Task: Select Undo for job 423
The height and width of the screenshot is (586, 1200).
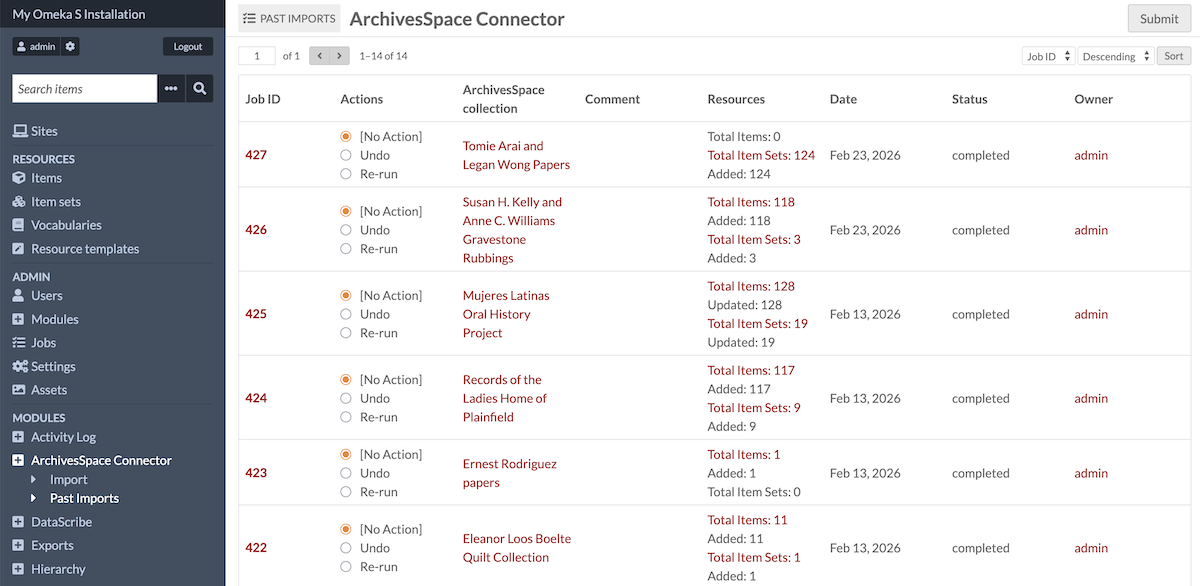Action: [346, 473]
